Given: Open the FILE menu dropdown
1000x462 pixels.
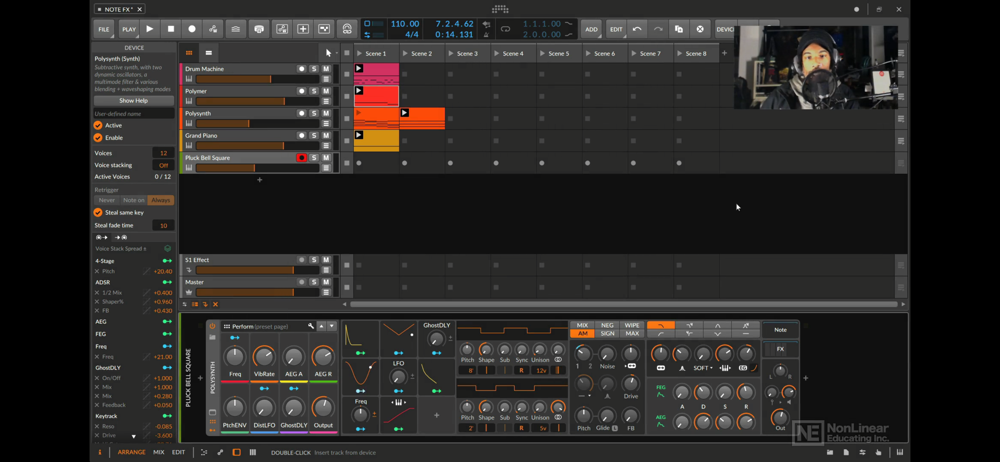Looking at the screenshot, I should coord(104,29).
